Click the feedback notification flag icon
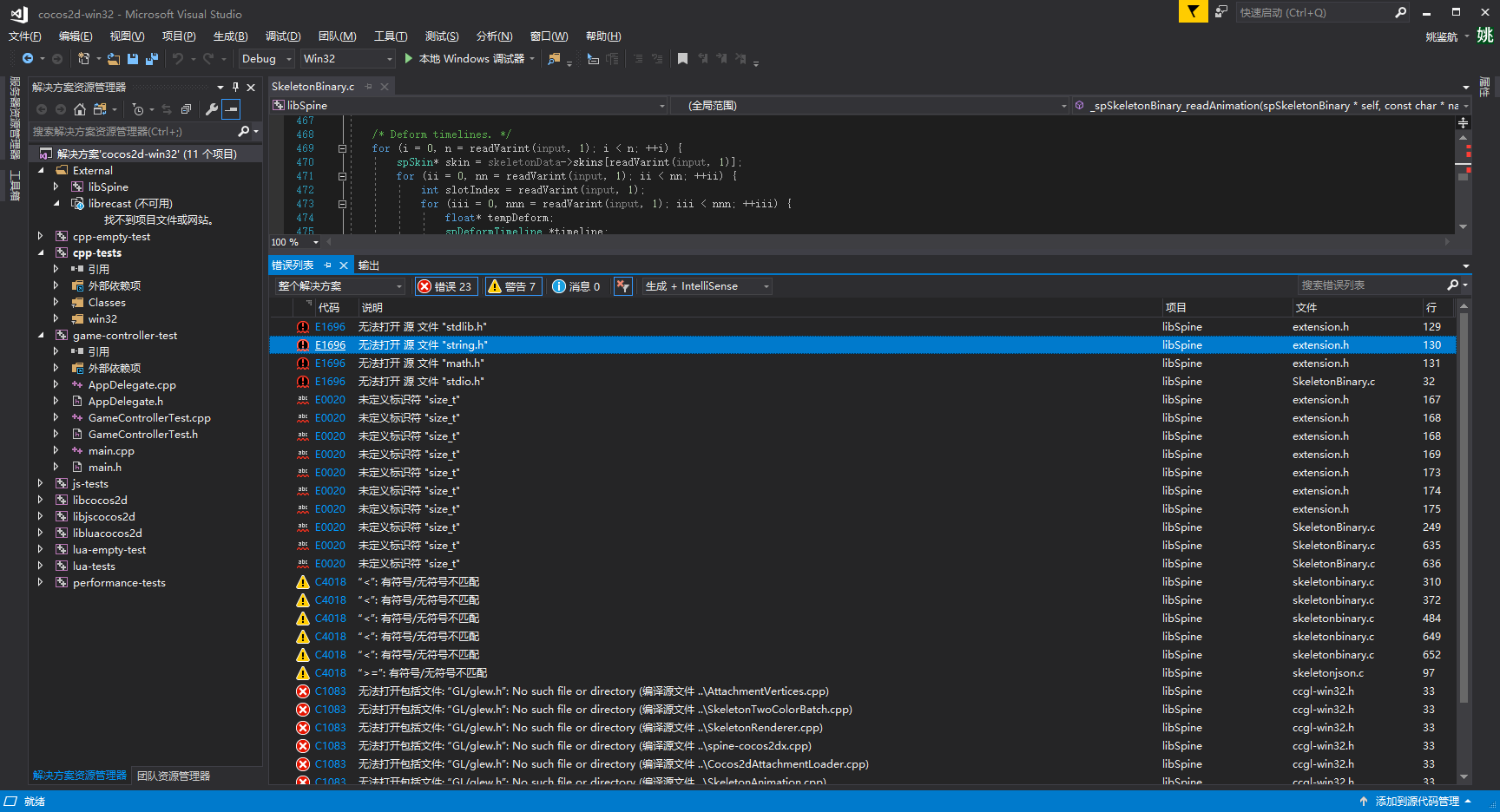The height and width of the screenshot is (812, 1500). 1193,12
